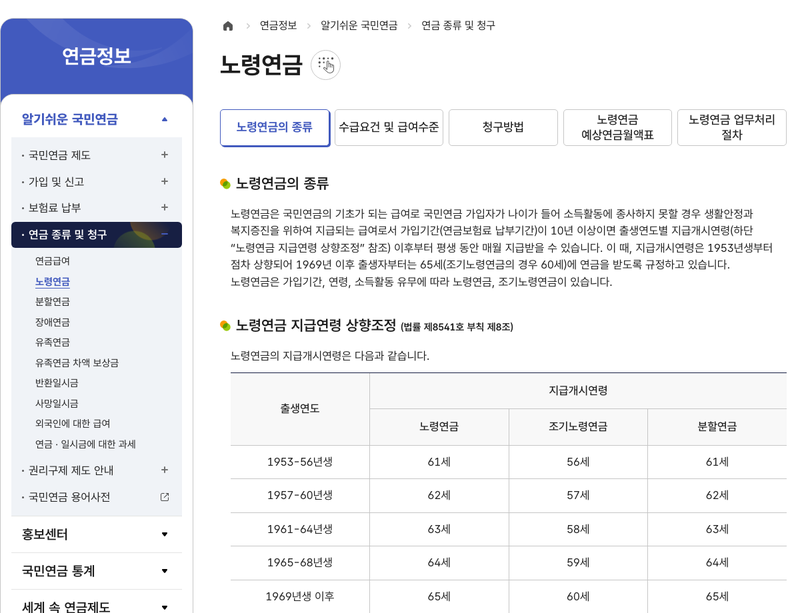Click 국민연금 통계 sidebar heading
Image resolution: width=800 pixels, height=613 pixels.
58,571
